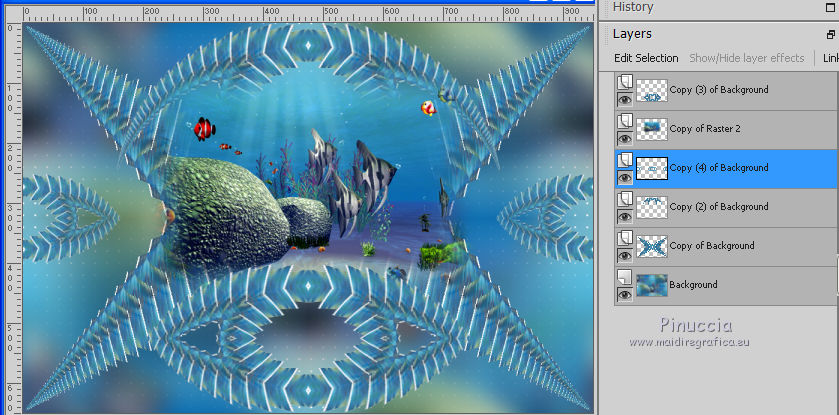Screen dimensions: 839x415
Task: Select layer name Copy (4) of Background
Action: pyautogui.click(x=719, y=168)
